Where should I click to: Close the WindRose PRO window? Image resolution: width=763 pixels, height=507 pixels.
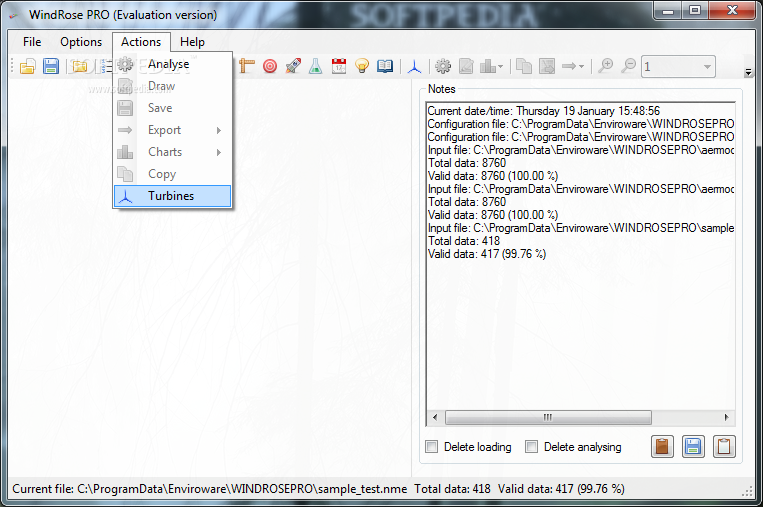tap(732, 10)
